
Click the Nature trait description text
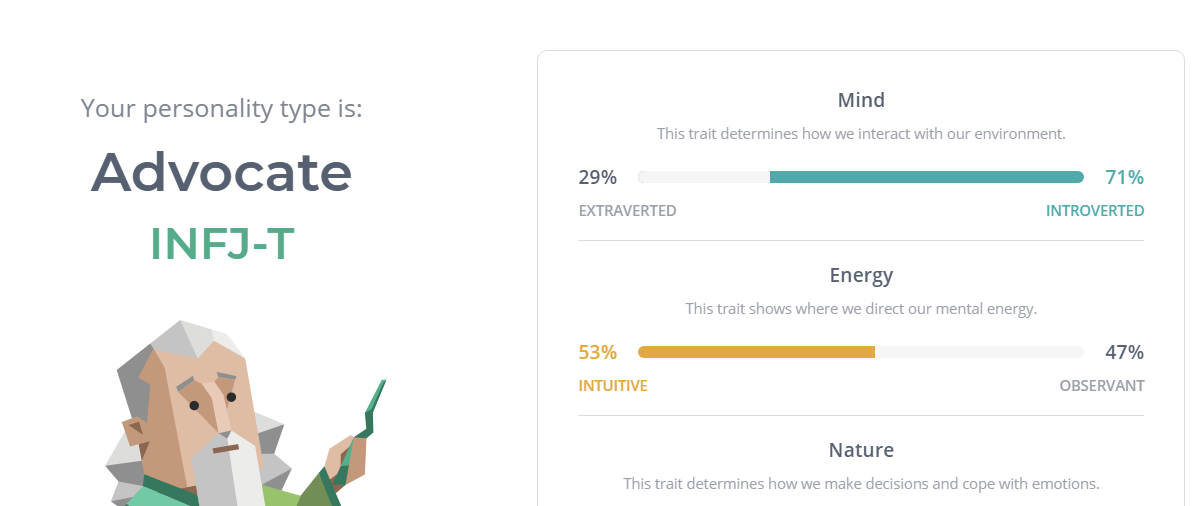coord(861,483)
